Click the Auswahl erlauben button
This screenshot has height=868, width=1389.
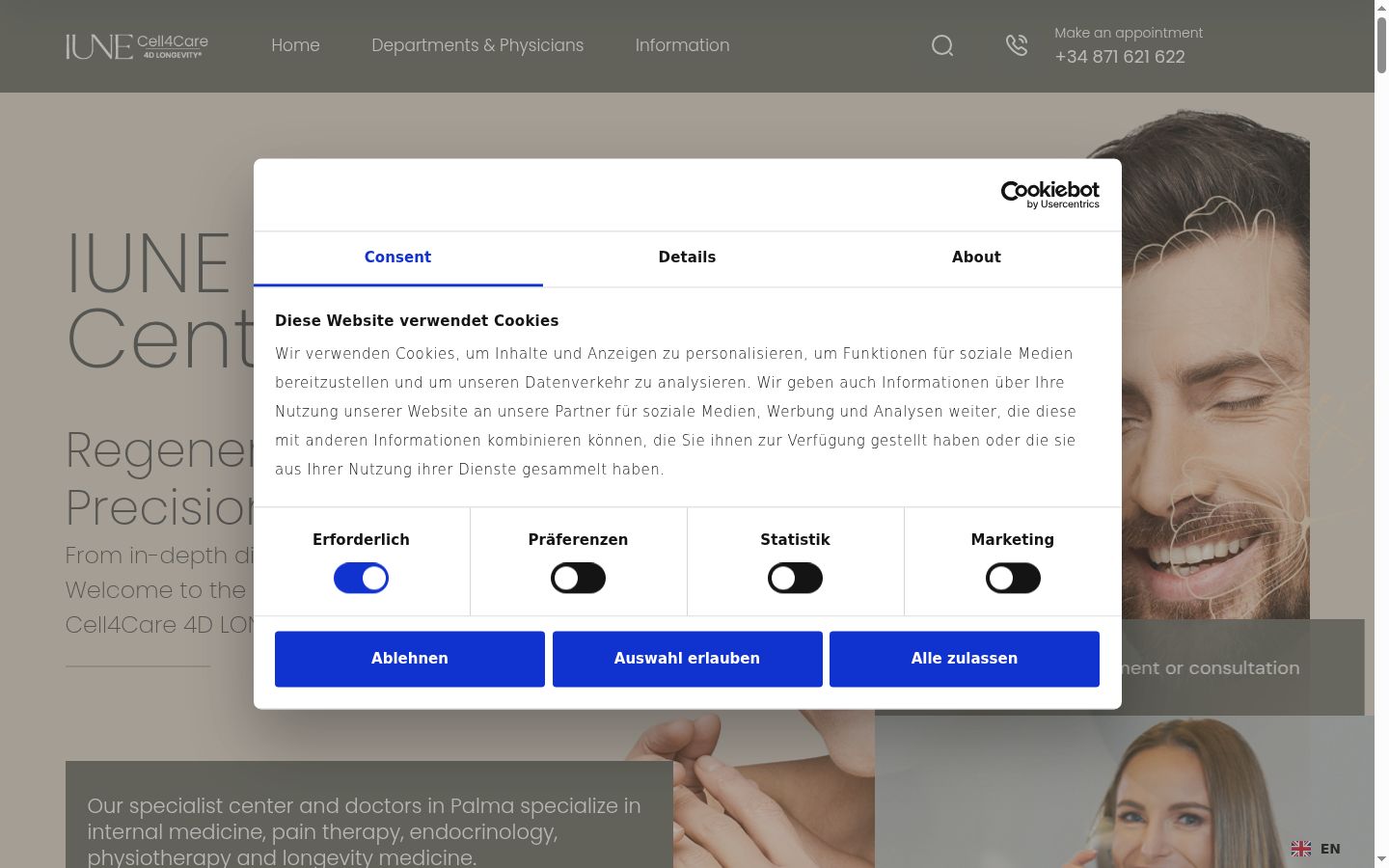[687, 659]
